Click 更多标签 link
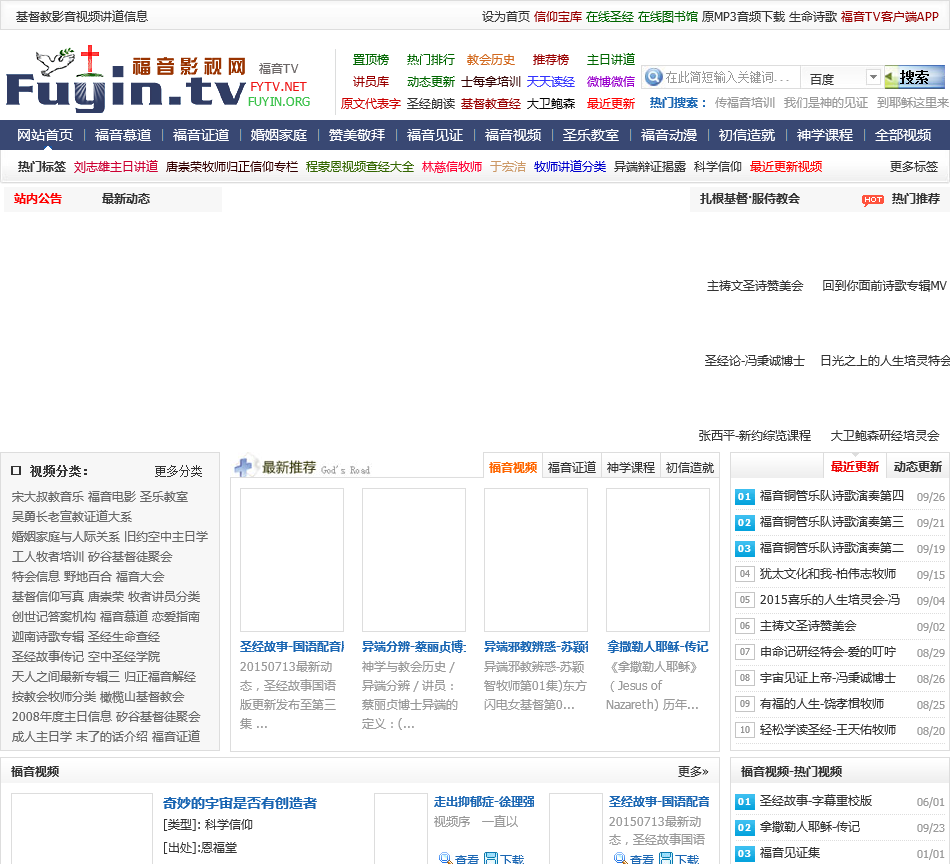 pyautogui.click(x=914, y=167)
